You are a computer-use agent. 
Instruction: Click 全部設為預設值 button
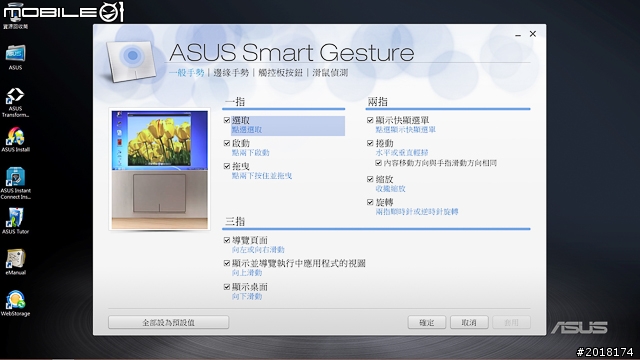point(169,322)
